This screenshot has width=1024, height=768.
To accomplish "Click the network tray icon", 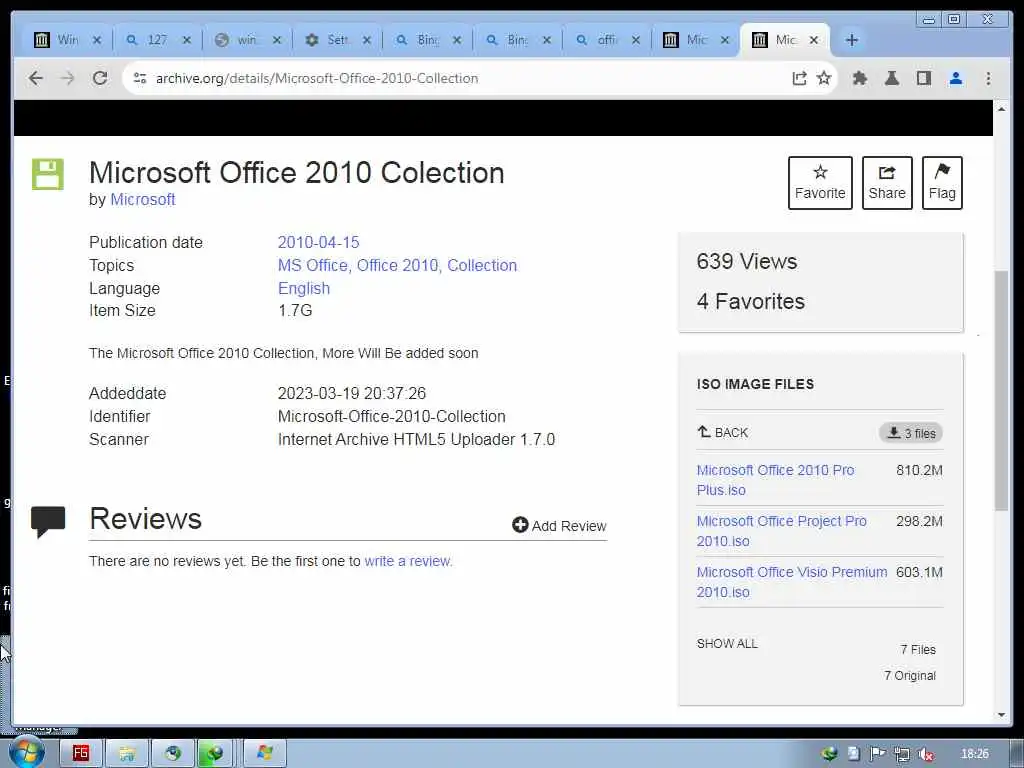I will pyautogui.click(x=901, y=754).
